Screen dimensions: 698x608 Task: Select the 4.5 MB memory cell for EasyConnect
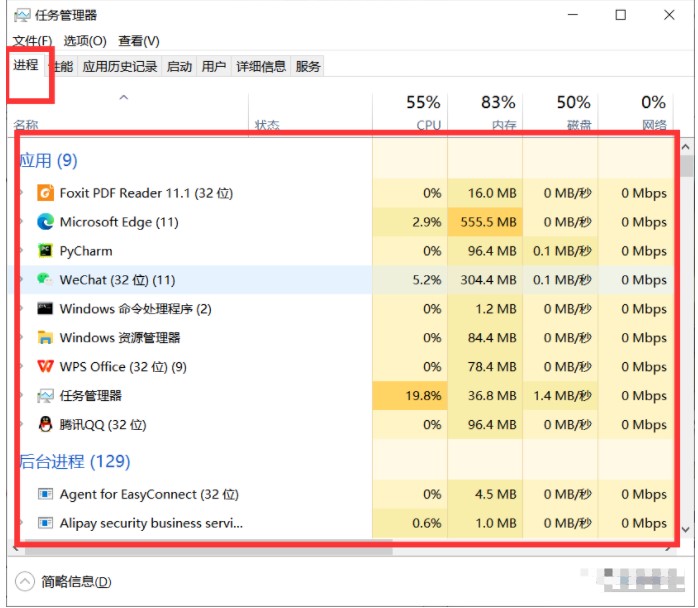[x=485, y=494]
